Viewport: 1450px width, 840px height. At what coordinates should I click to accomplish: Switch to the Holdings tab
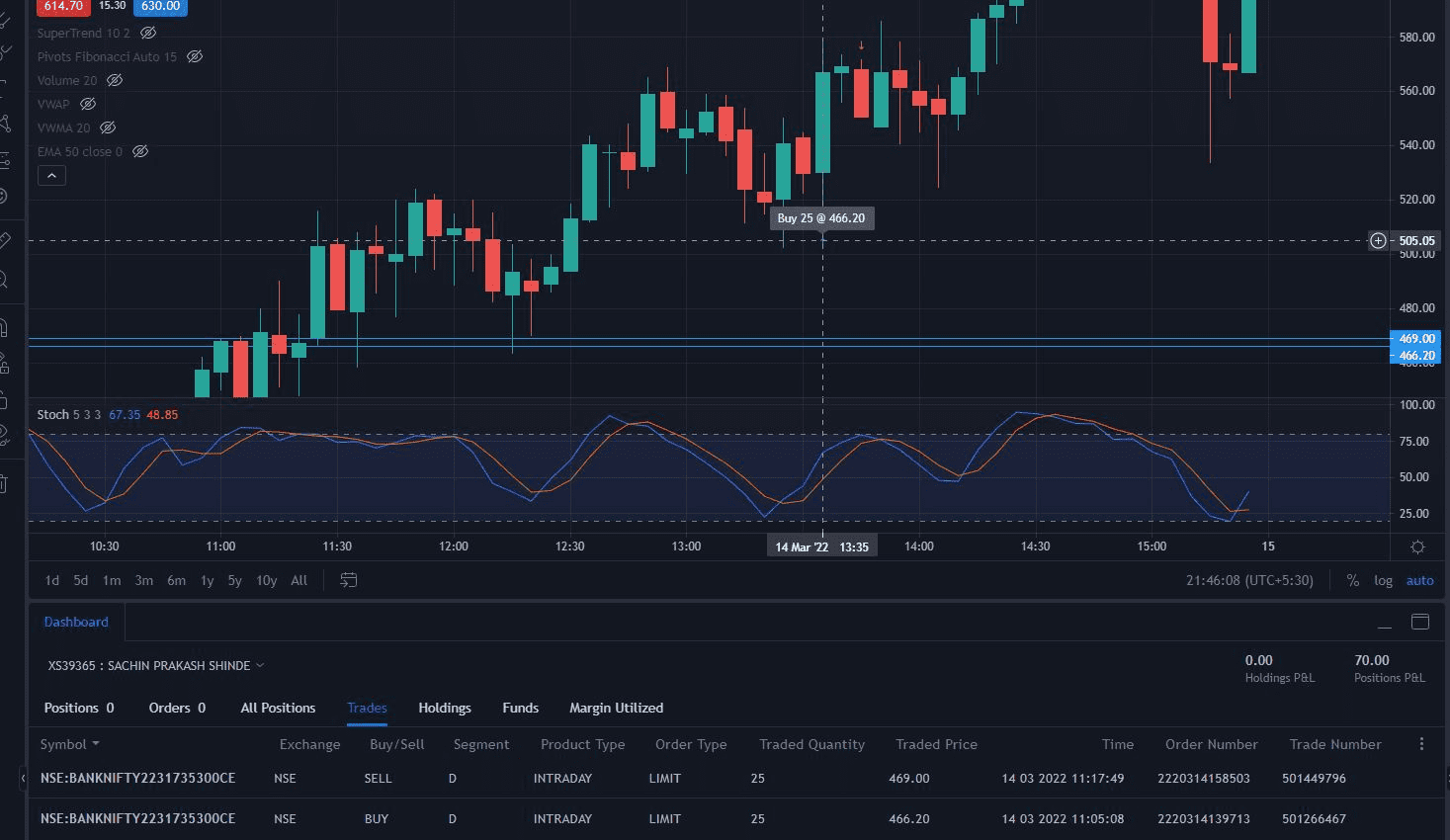click(444, 708)
